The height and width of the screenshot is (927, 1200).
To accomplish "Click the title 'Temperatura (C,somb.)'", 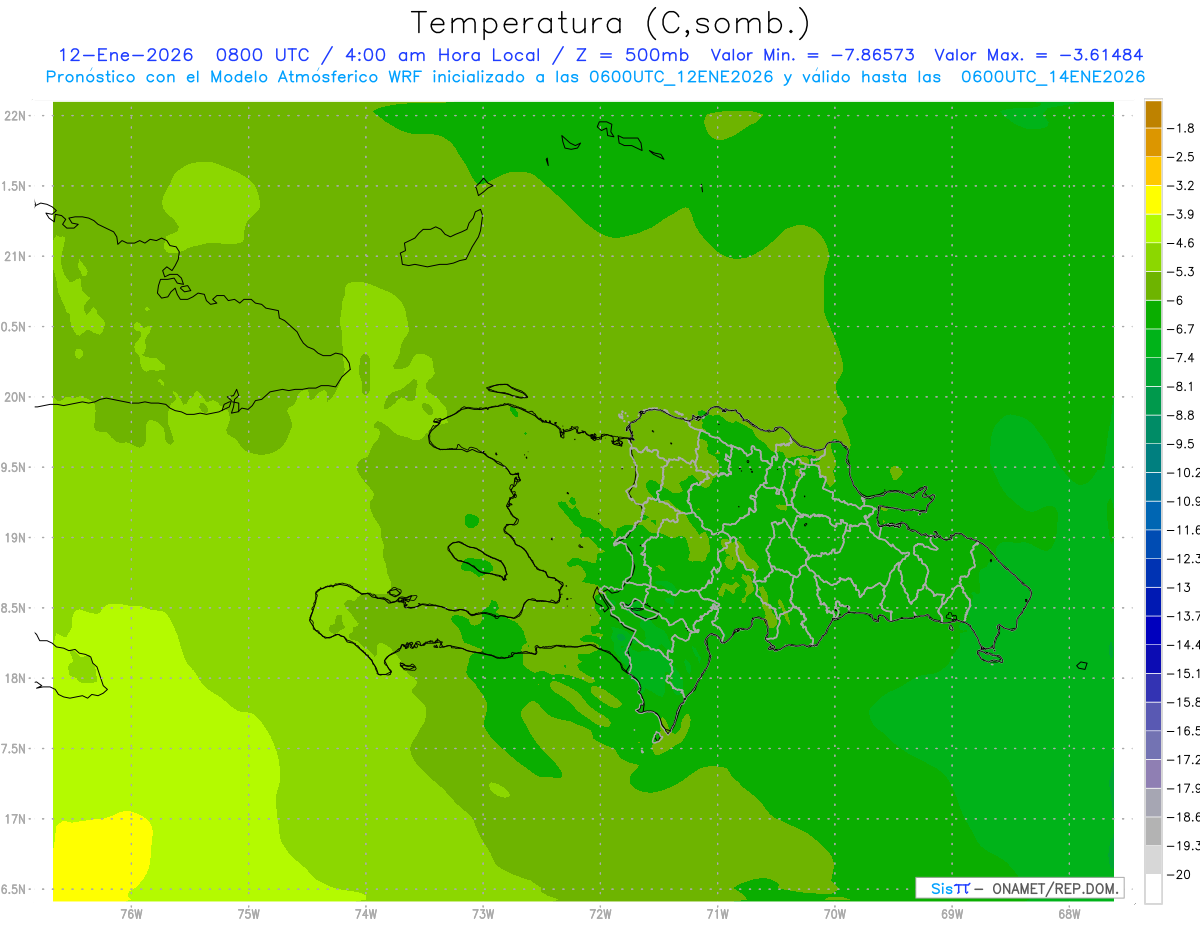I will [610, 23].
